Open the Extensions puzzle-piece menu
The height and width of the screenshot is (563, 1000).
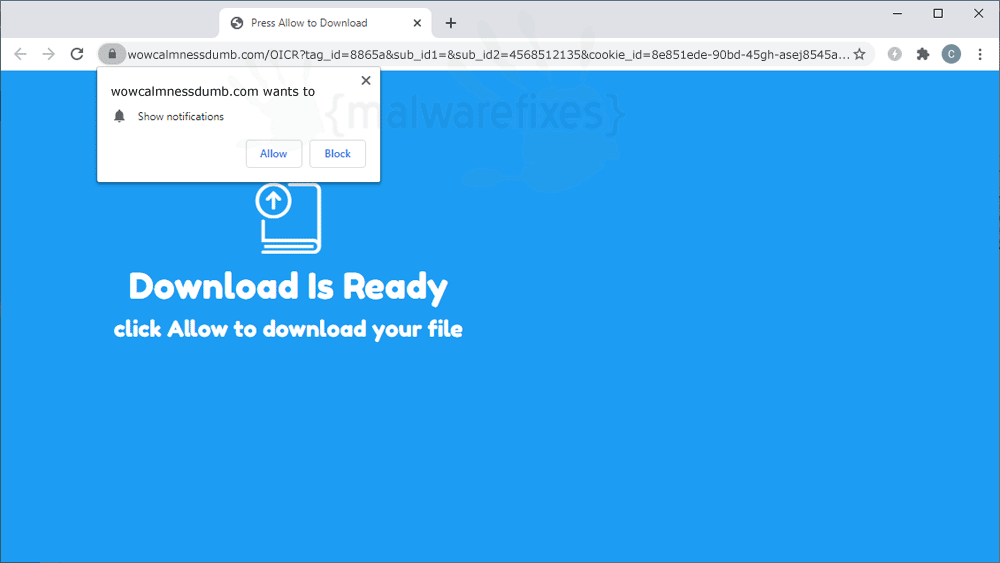tap(923, 54)
